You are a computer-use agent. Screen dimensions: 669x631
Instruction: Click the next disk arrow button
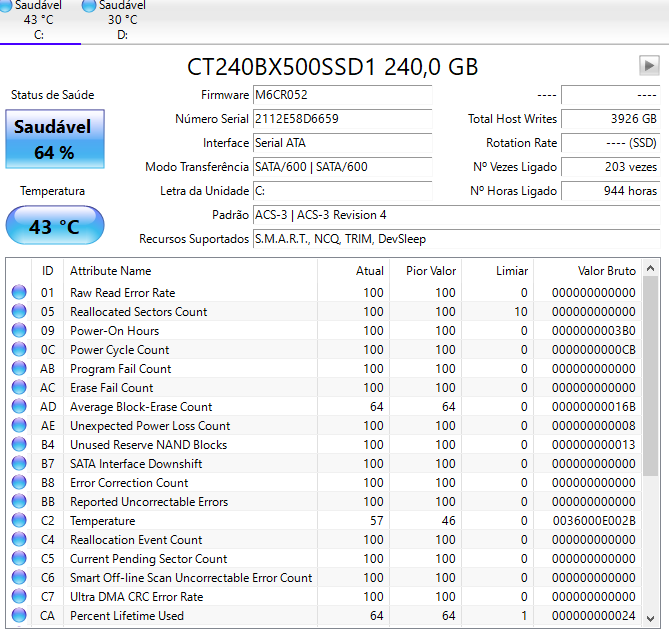(x=649, y=66)
